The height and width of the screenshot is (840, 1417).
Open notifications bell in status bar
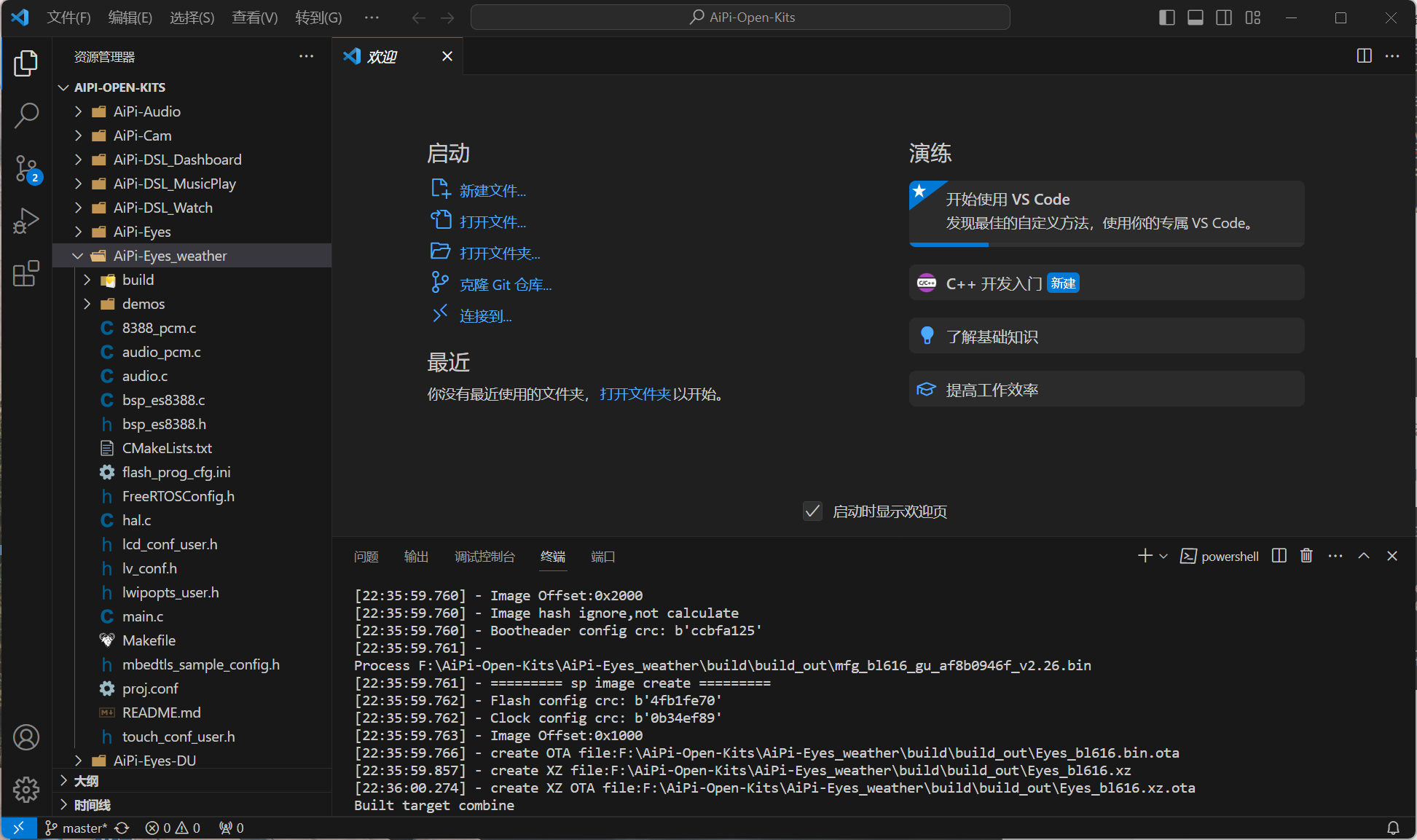(1393, 828)
